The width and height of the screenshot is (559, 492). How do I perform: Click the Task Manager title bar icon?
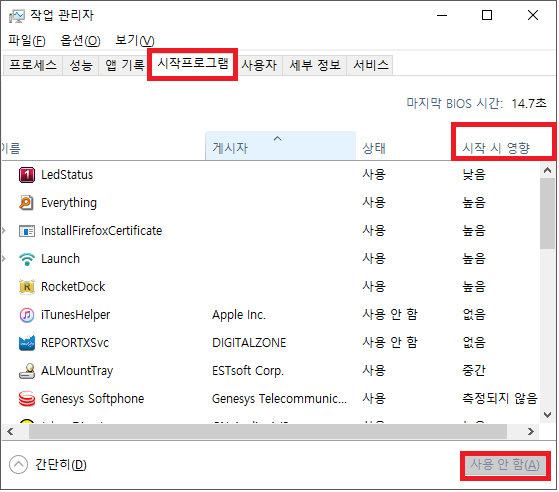(x=16, y=16)
